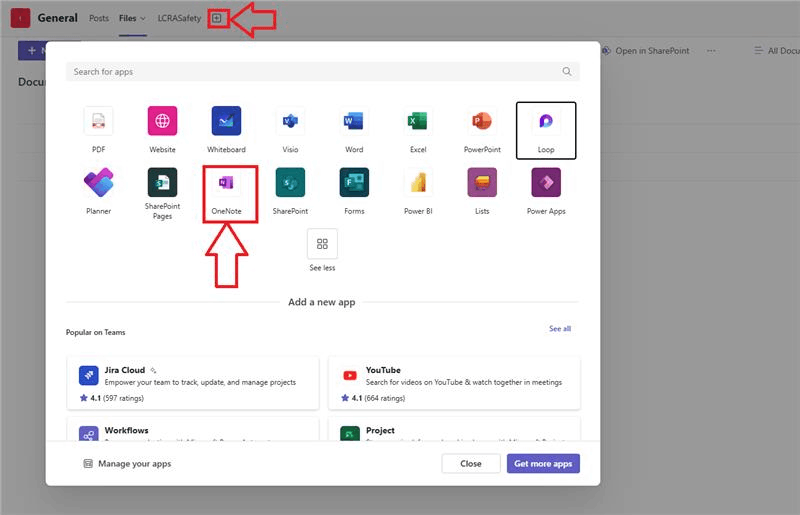
Task: Select the OneNote app icon
Action: point(226,182)
